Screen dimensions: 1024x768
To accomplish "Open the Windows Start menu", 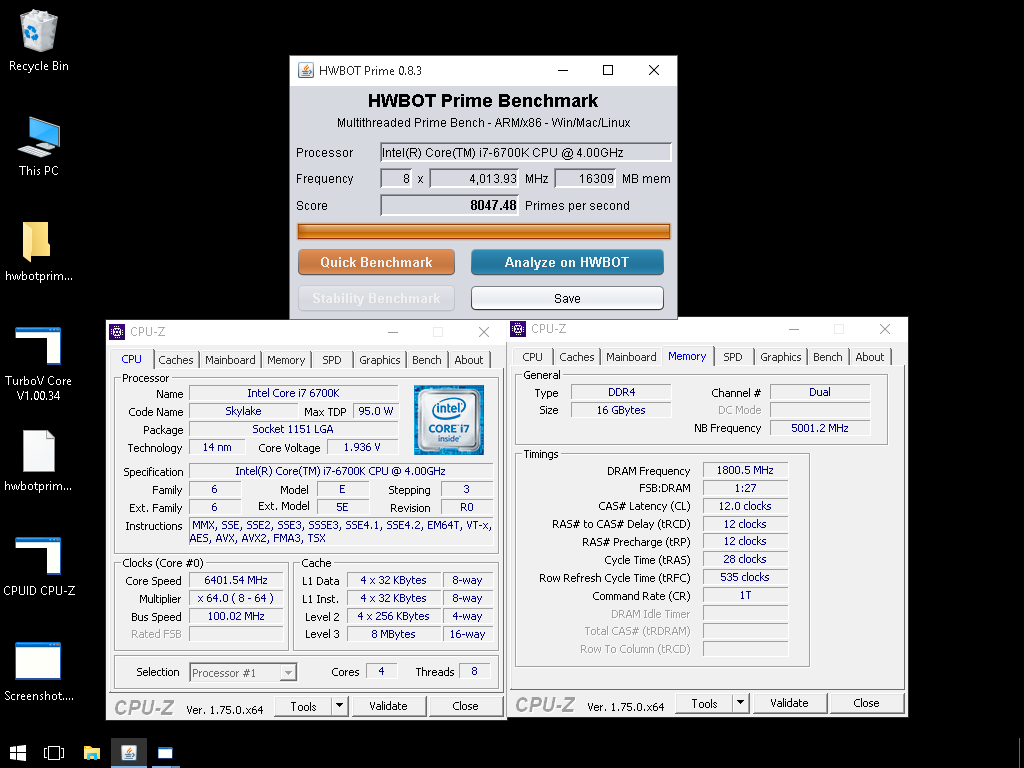I will pyautogui.click(x=18, y=752).
